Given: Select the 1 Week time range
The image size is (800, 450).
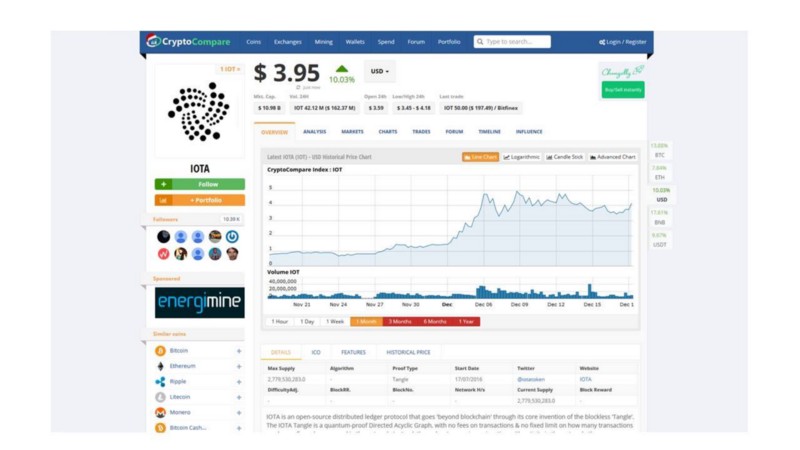Looking at the screenshot, I should point(335,322).
